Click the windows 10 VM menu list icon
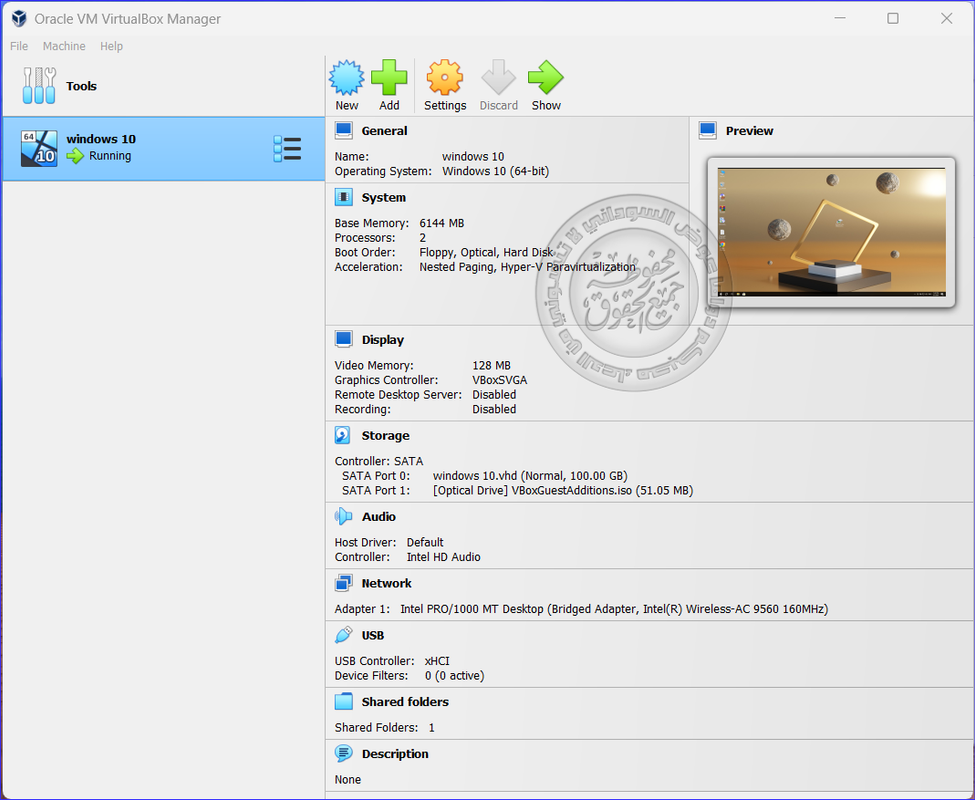The image size is (975, 800). tap(287, 149)
